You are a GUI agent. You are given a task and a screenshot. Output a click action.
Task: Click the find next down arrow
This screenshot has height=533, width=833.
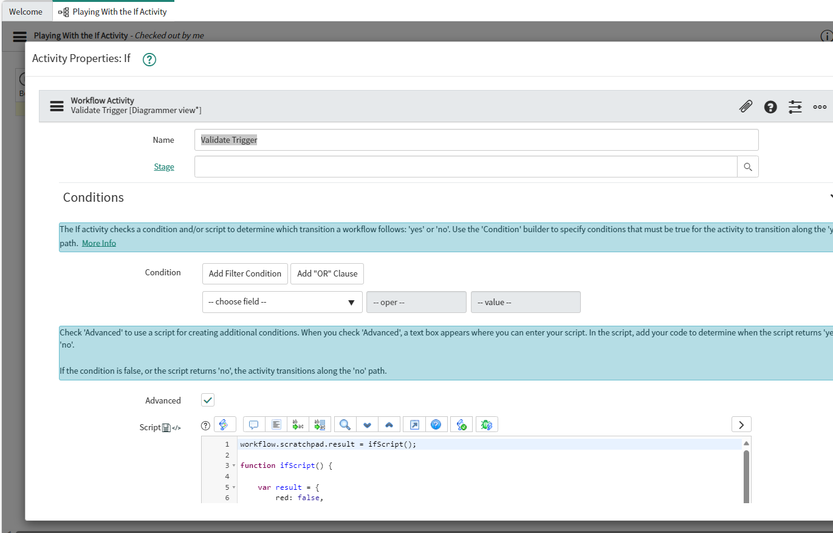(x=367, y=425)
